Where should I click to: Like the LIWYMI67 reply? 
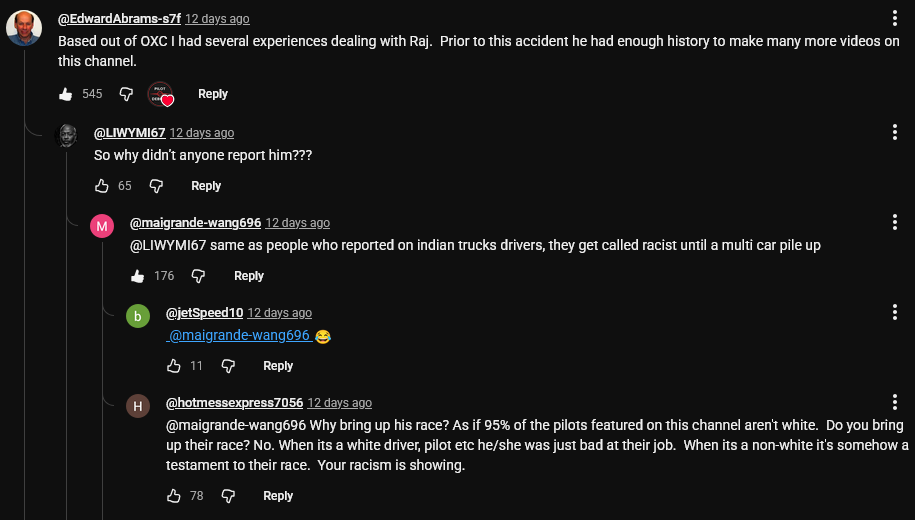tap(102, 186)
